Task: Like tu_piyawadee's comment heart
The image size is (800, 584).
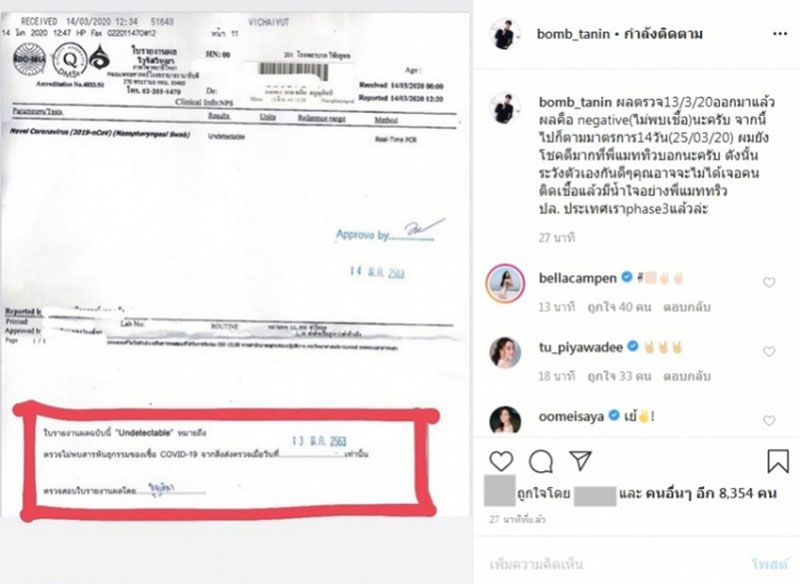Action: coord(769,351)
